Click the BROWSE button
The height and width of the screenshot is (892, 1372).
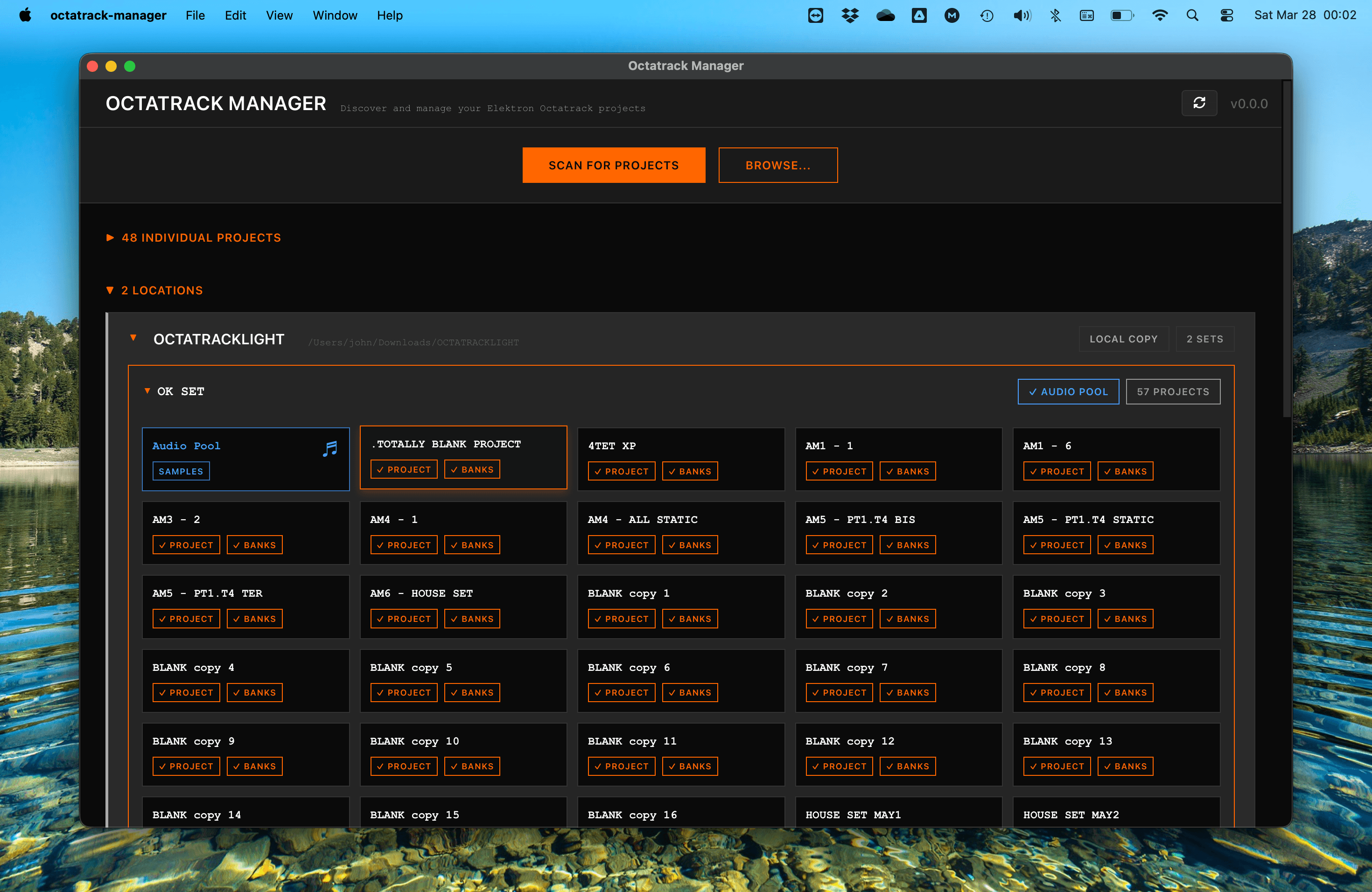coord(777,165)
